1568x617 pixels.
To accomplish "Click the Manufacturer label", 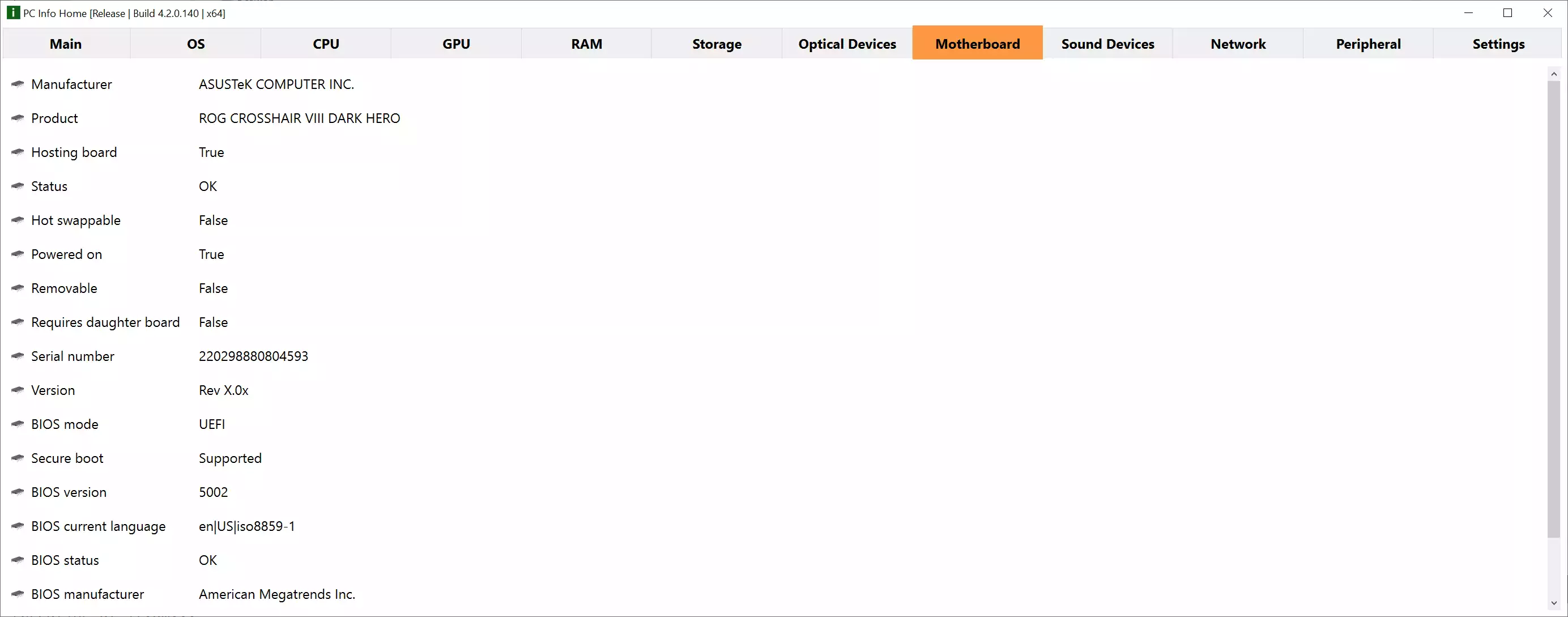I will 71,84.
